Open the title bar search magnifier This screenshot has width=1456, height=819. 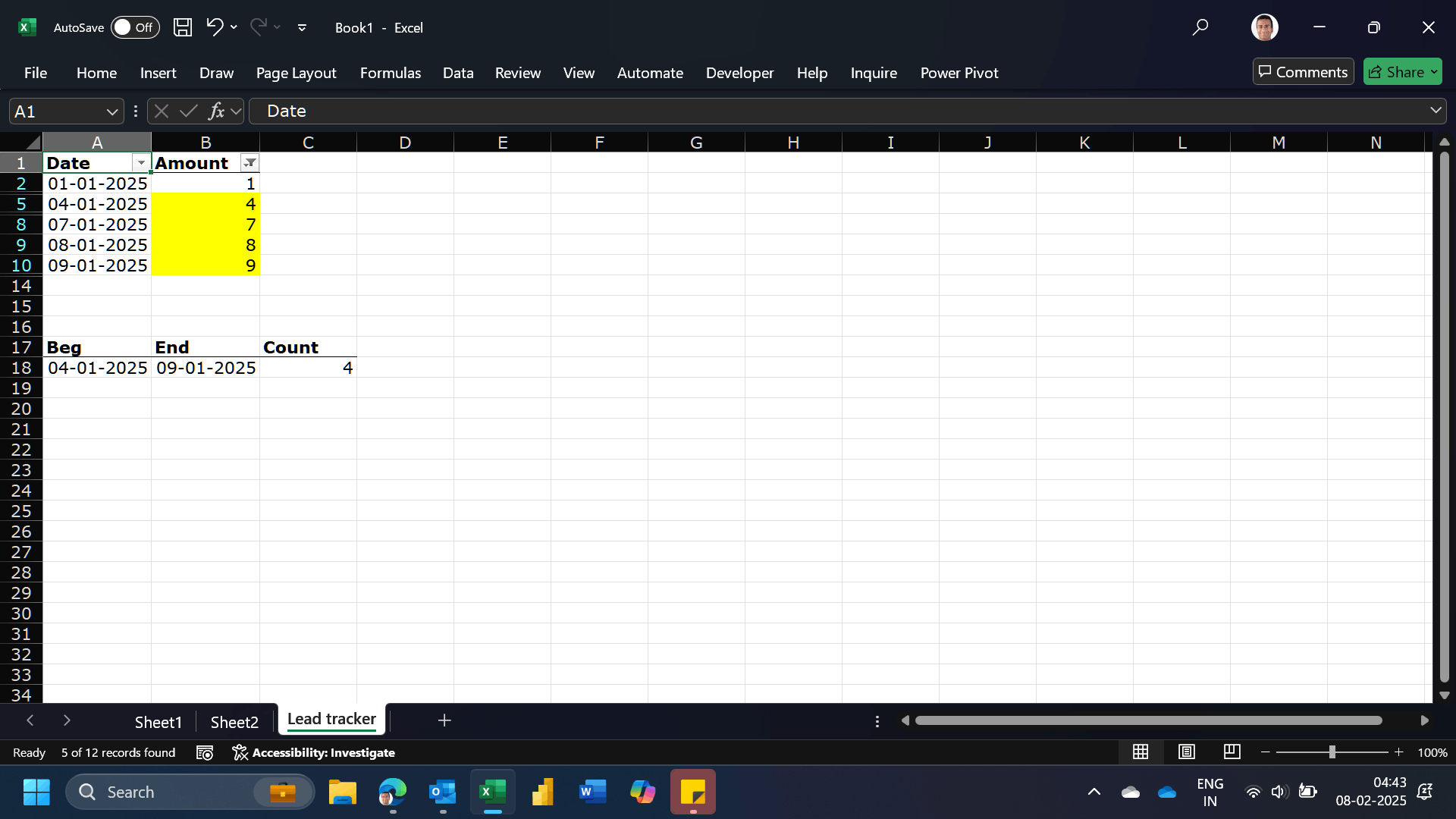click(1200, 27)
